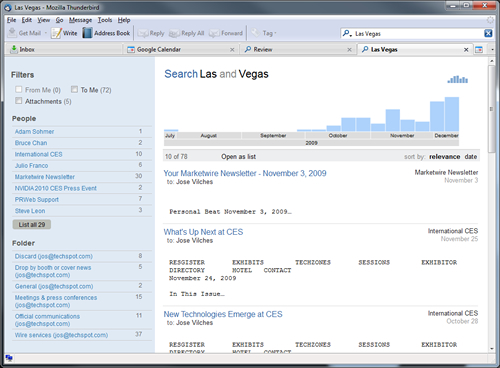Click the scroll-up arrow of results scrollbar
The image size is (500, 368).
492,61
